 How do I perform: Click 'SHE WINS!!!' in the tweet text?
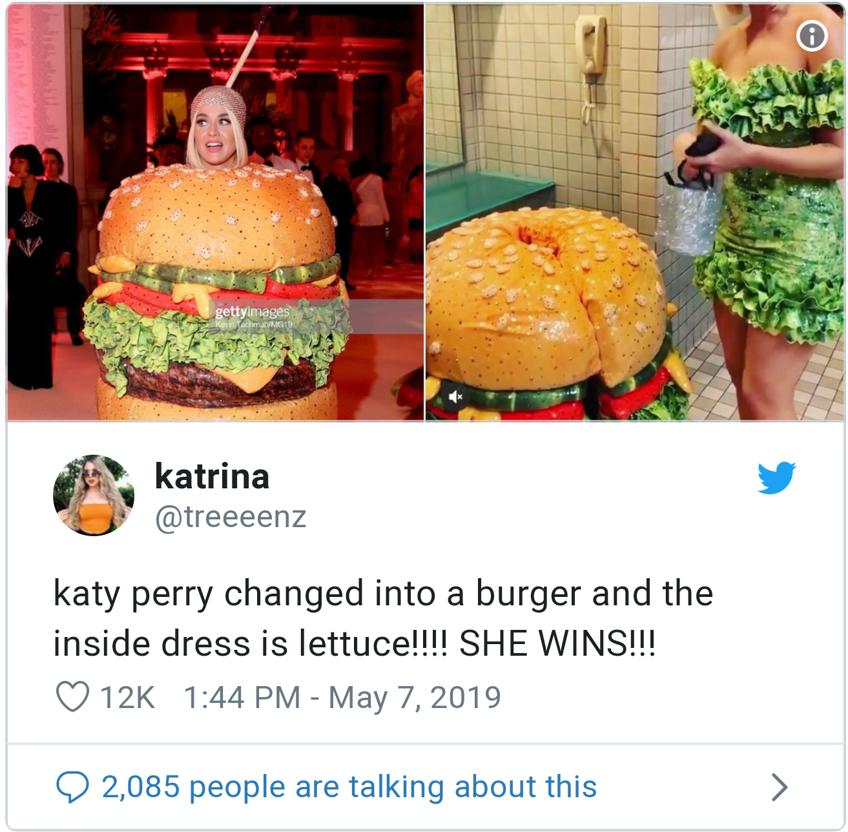(557, 644)
